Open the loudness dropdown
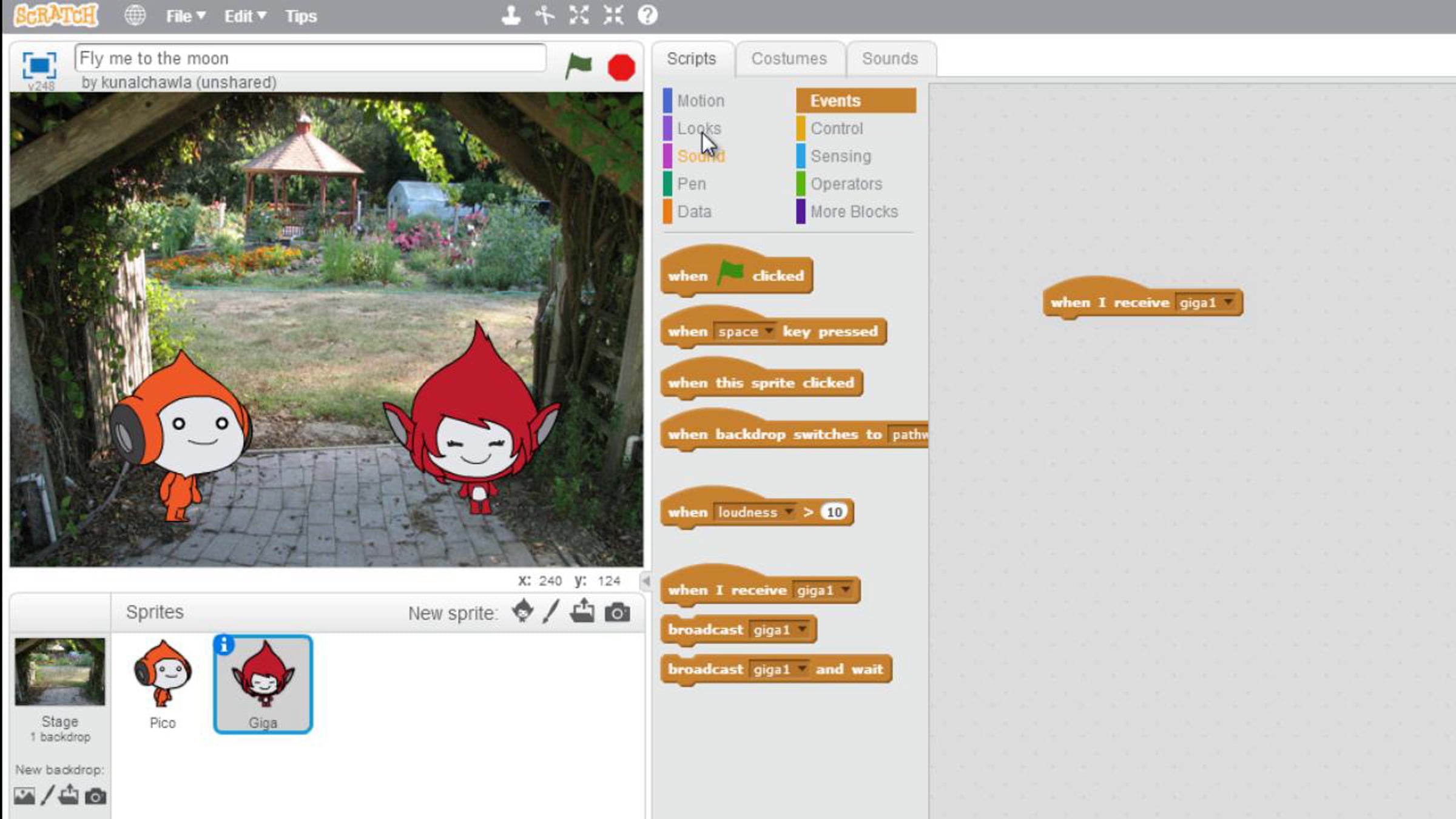 click(x=754, y=512)
